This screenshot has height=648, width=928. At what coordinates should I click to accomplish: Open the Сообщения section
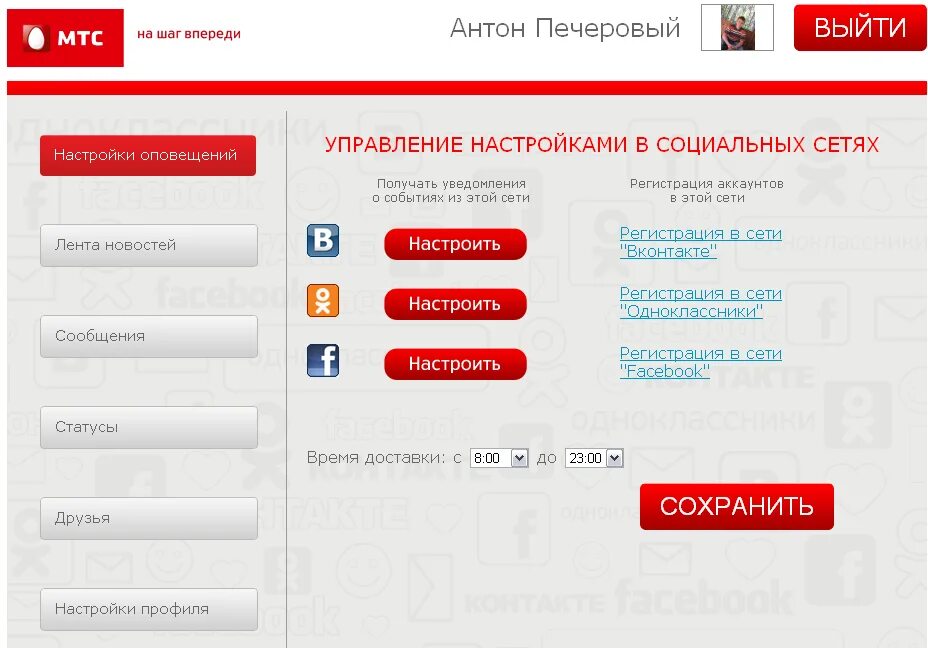(x=148, y=335)
